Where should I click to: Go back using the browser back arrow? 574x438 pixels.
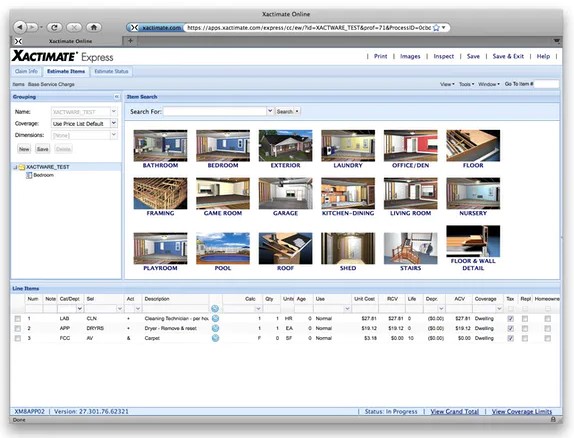(20, 27)
